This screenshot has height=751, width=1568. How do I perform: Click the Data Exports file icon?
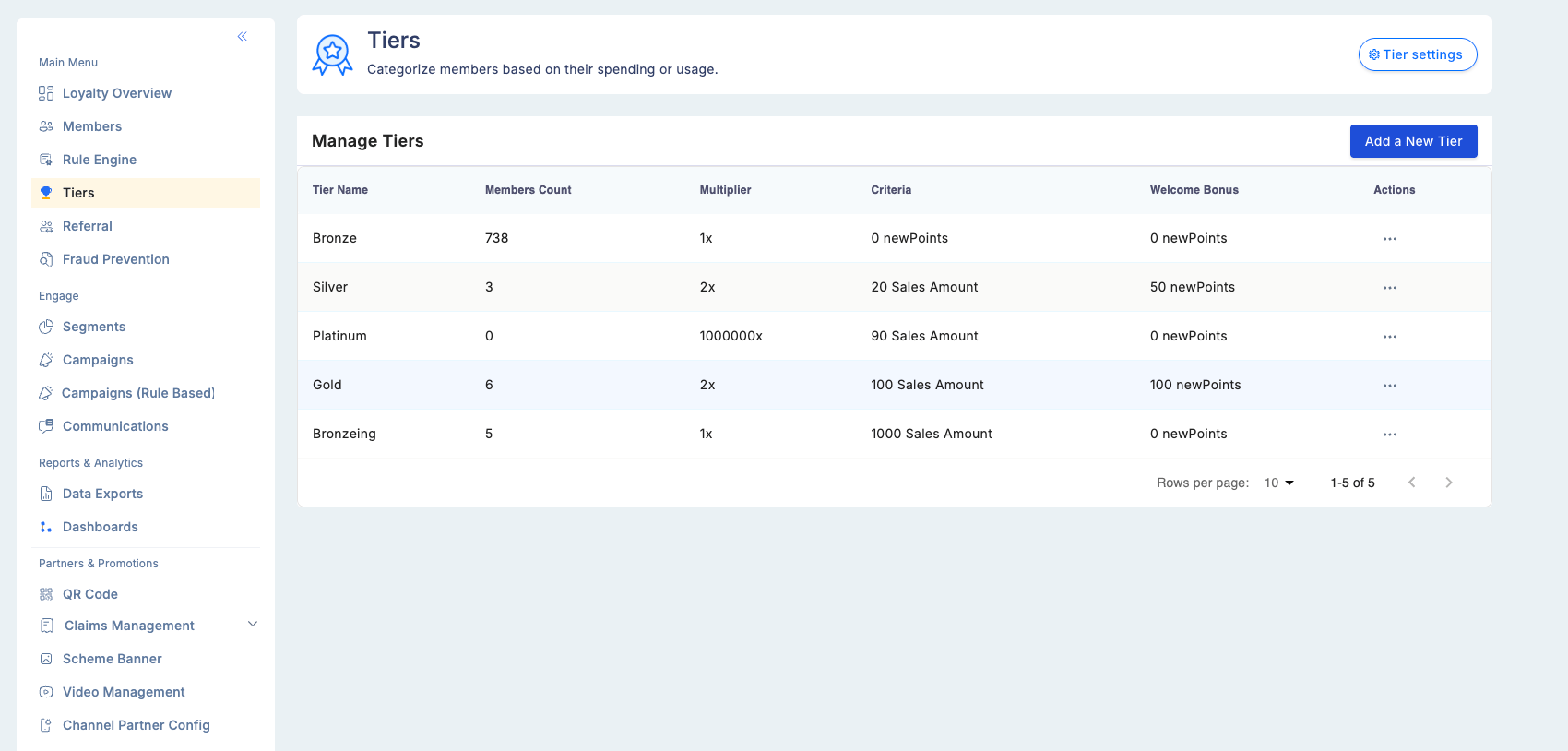click(46, 494)
